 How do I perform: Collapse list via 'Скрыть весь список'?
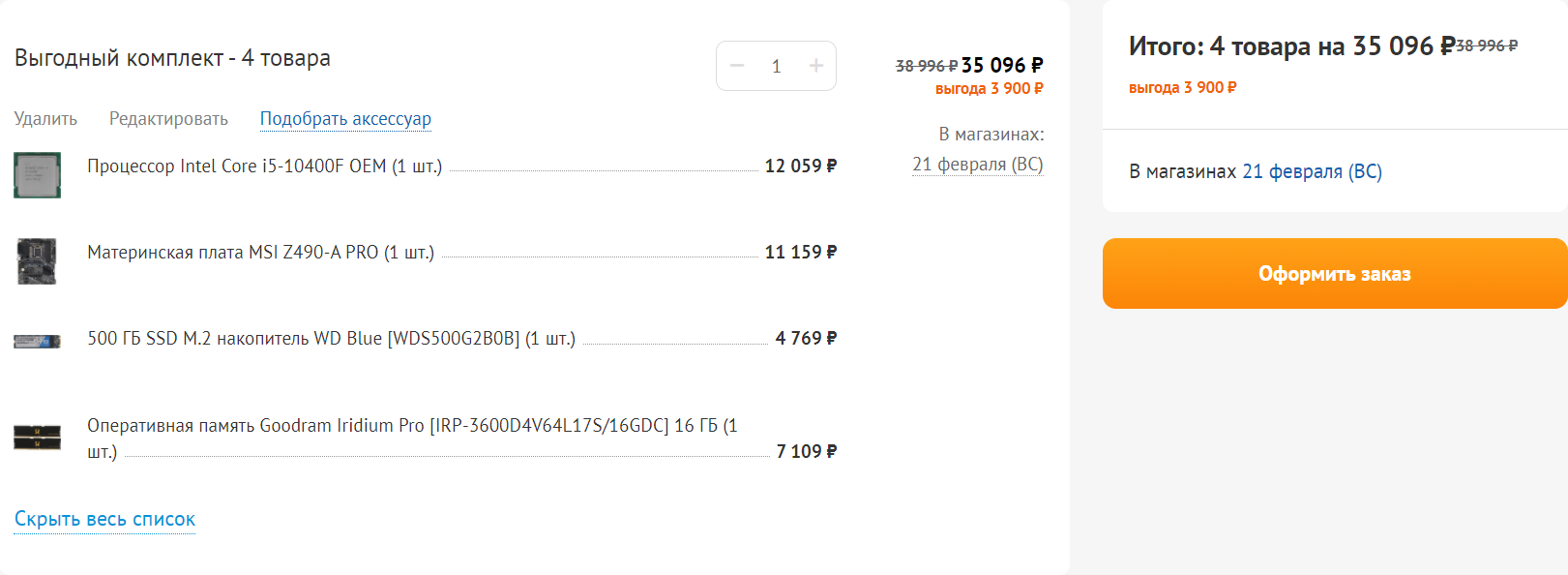104,520
